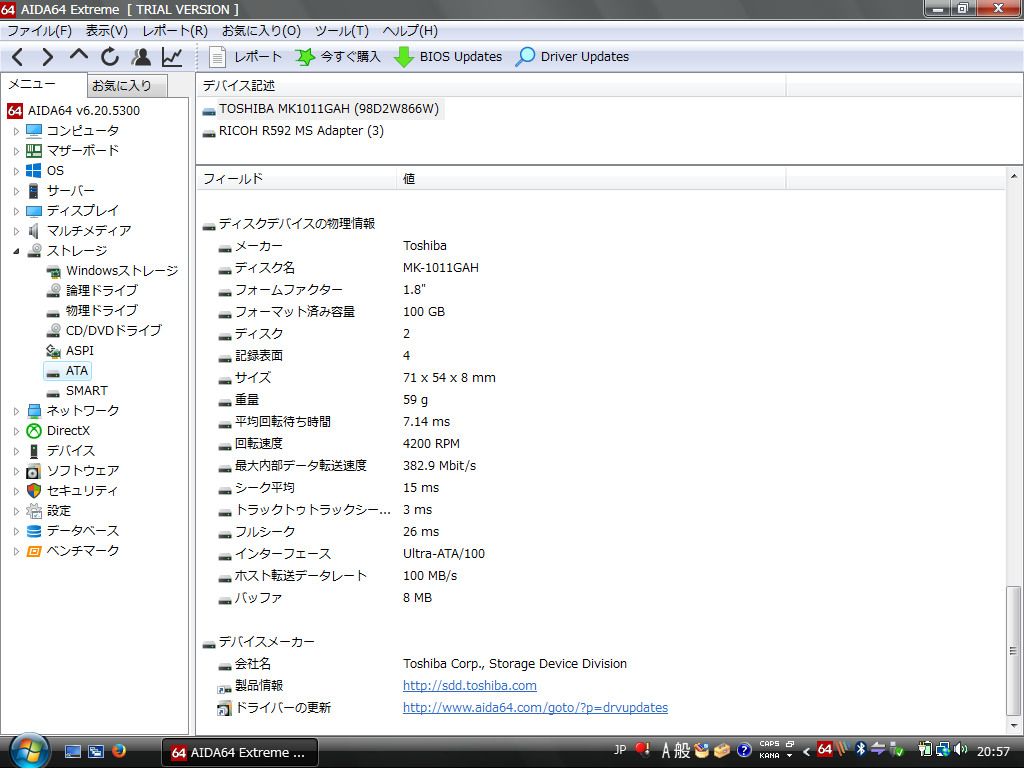
Task: Expand the サーバー tree node
Action: (16, 191)
